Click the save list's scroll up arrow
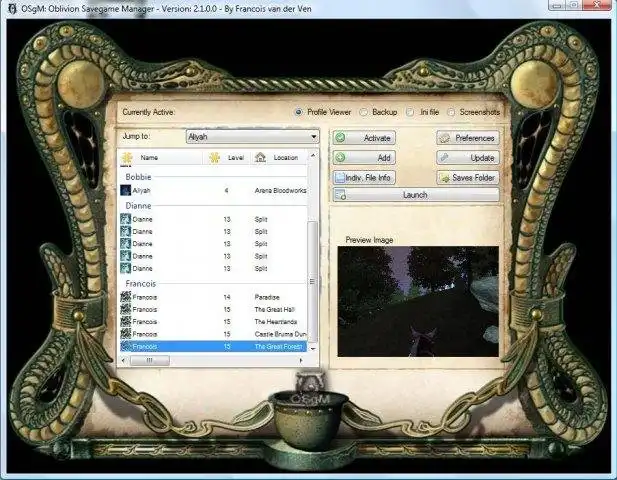 (x=313, y=156)
